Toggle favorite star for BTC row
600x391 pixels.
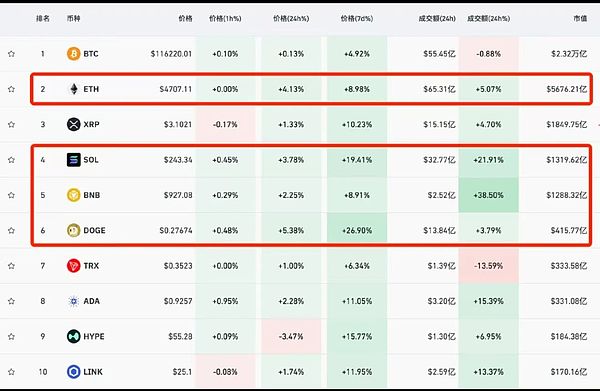pos(11,54)
